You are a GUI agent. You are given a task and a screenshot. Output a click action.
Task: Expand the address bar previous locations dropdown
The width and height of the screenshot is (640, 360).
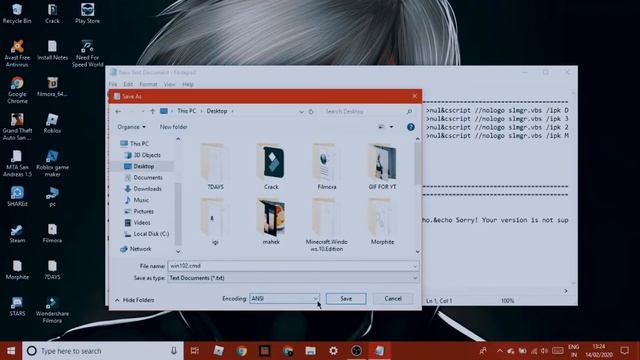pos(301,111)
